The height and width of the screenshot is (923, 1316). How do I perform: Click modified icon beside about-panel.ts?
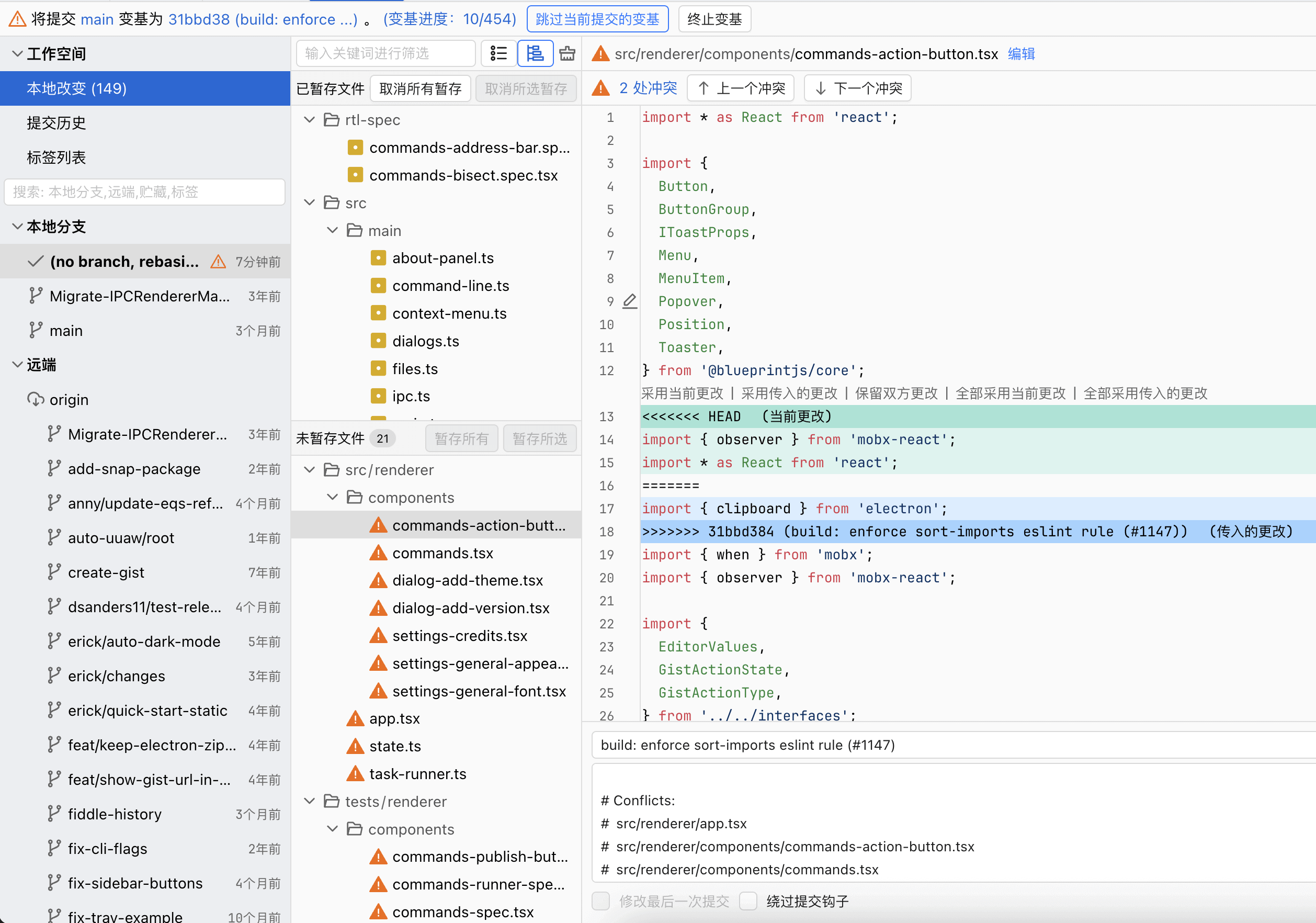click(x=378, y=258)
